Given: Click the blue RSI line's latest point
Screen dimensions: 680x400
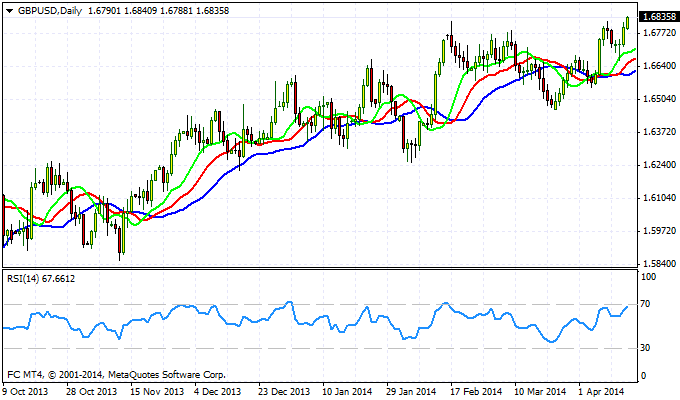Looking at the screenshot, I should pos(627,306).
